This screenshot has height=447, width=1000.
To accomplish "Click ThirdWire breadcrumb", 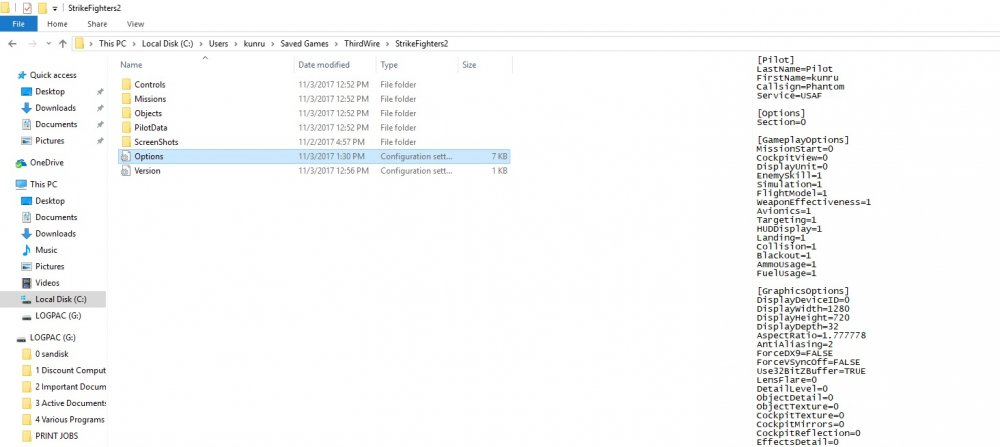I will 362,43.
